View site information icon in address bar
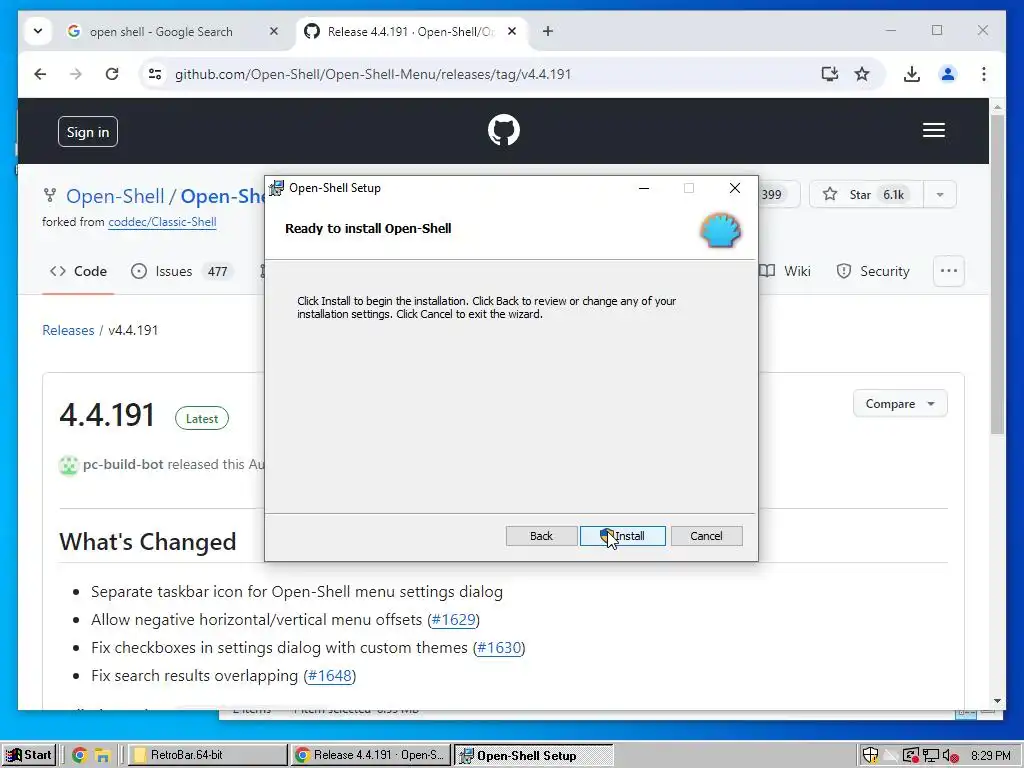1024x768 pixels. (x=155, y=74)
